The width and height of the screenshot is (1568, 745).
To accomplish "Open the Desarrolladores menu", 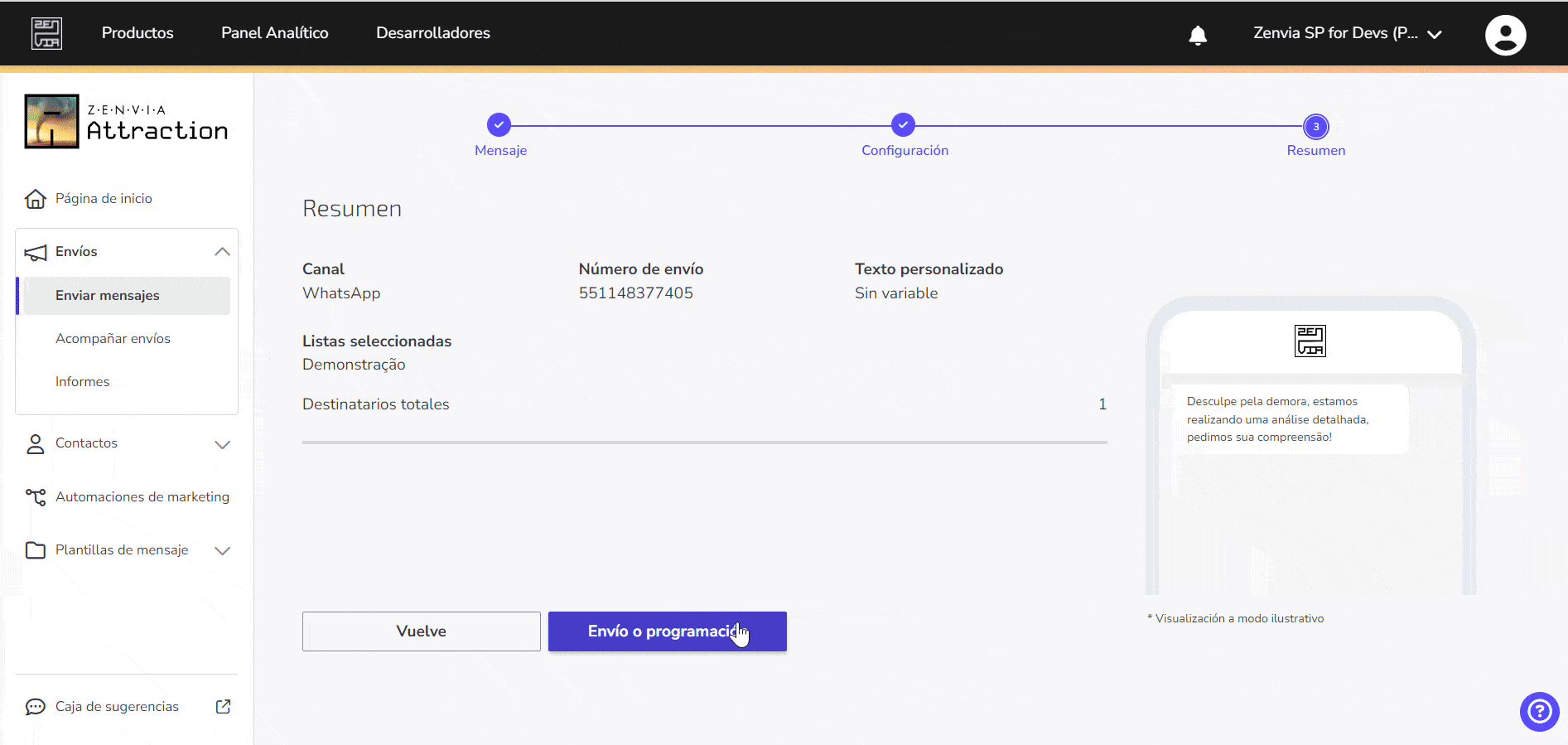I will coord(433,33).
